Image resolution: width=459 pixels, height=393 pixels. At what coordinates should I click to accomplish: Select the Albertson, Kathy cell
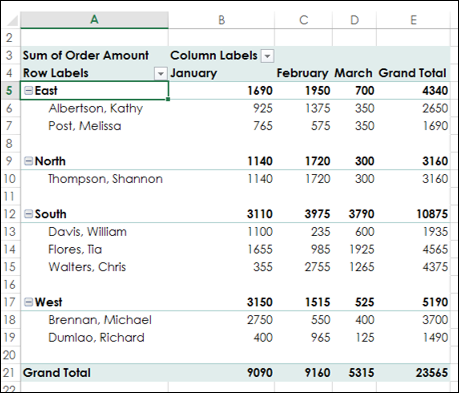[94, 108]
